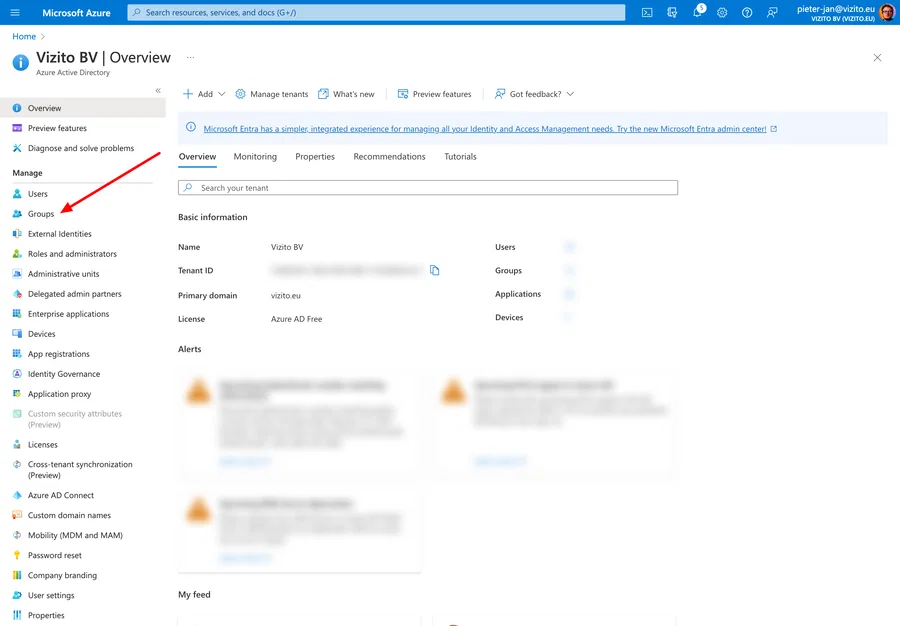Viewport: 900px width, 626px height.
Task: Open your account menu via the profile avatar
Action: [886, 12]
